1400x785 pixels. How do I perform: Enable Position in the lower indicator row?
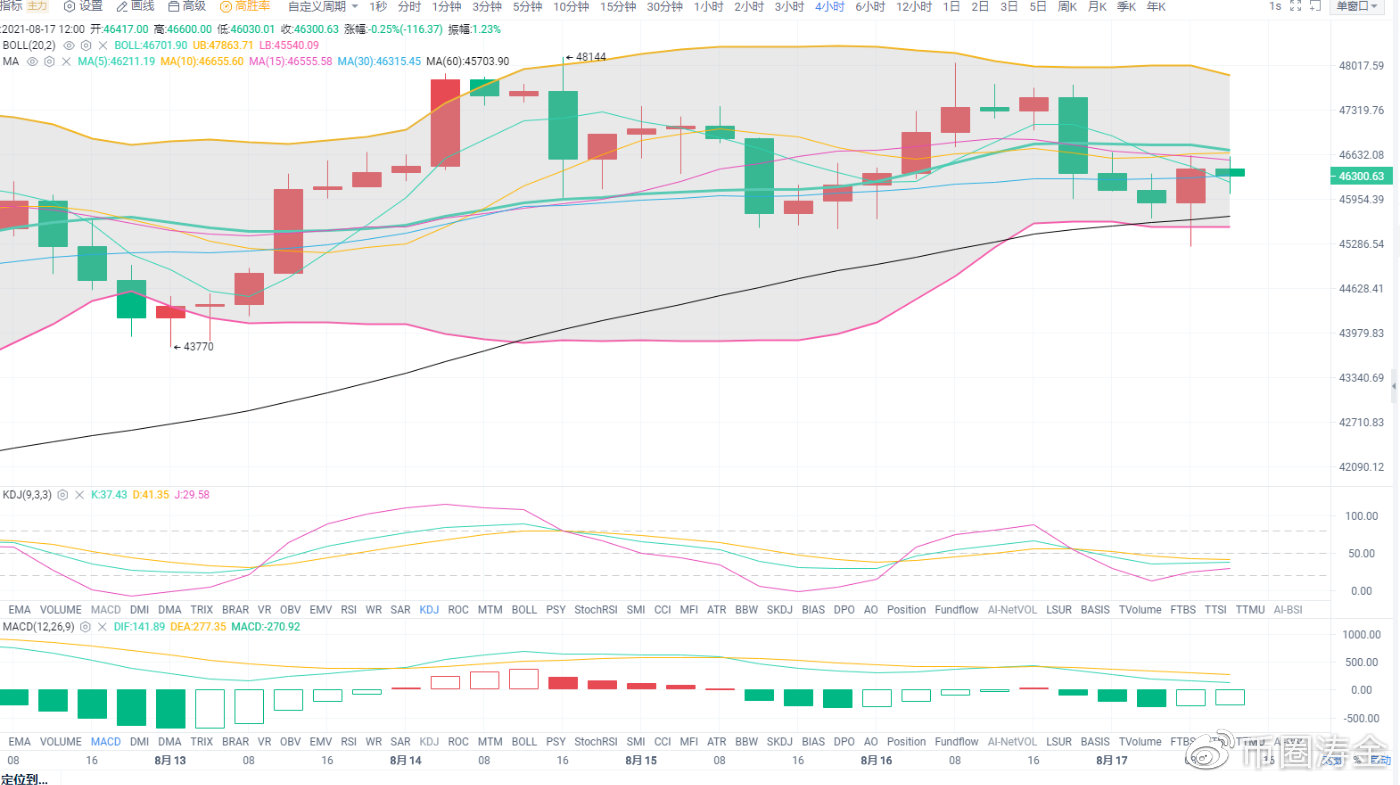tap(906, 742)
